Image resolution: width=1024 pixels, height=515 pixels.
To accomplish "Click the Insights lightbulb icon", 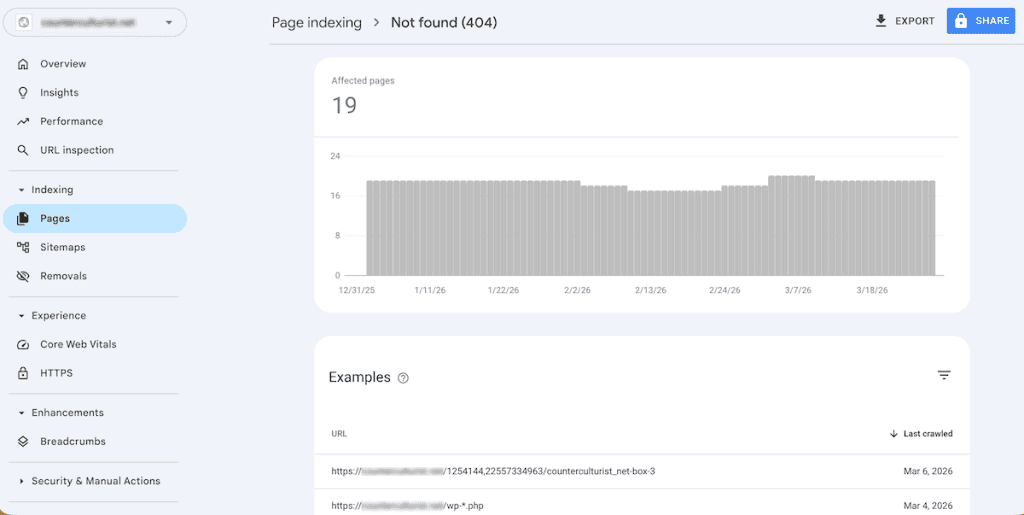I will pyautogui.click(x=23, y=93).
